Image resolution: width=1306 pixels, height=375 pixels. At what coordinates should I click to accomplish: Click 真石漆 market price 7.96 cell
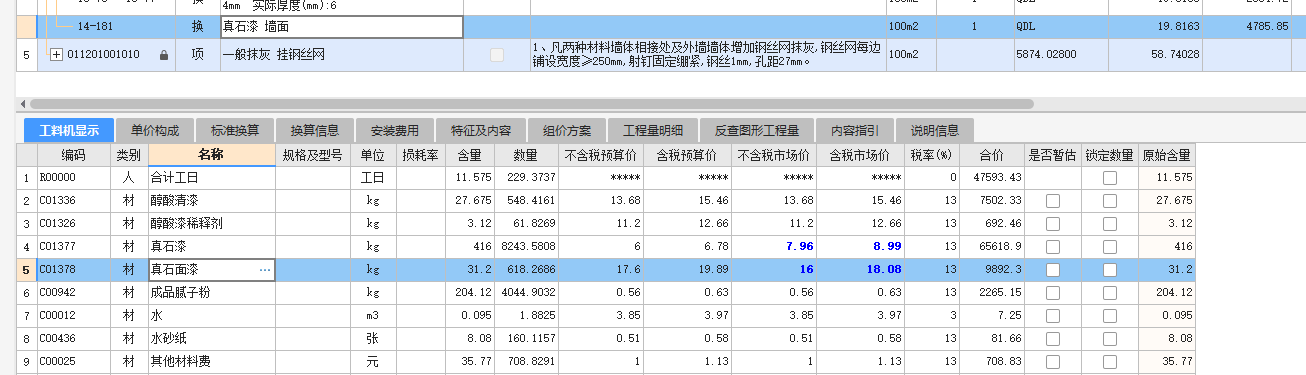775,247
